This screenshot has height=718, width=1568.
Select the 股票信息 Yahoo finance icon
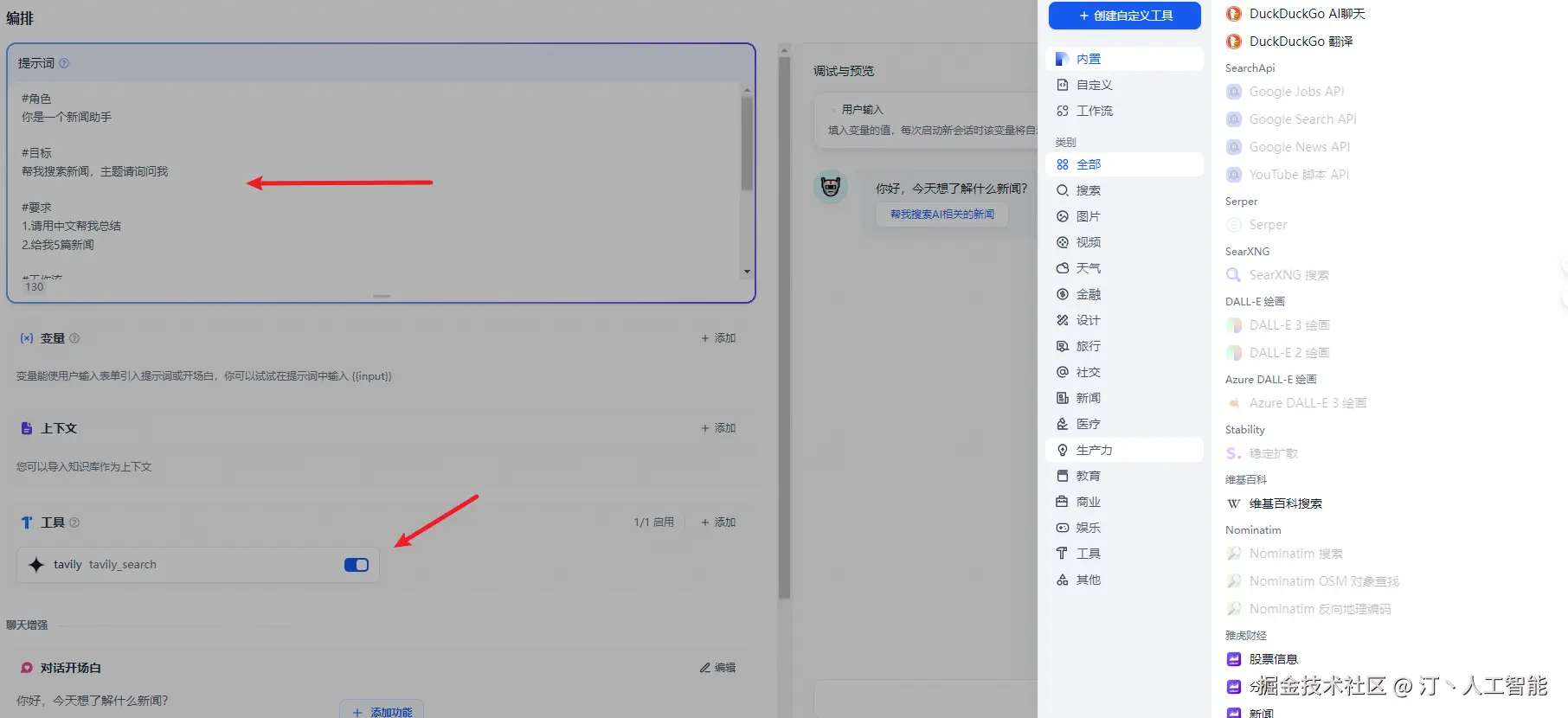click(1234, 659)
